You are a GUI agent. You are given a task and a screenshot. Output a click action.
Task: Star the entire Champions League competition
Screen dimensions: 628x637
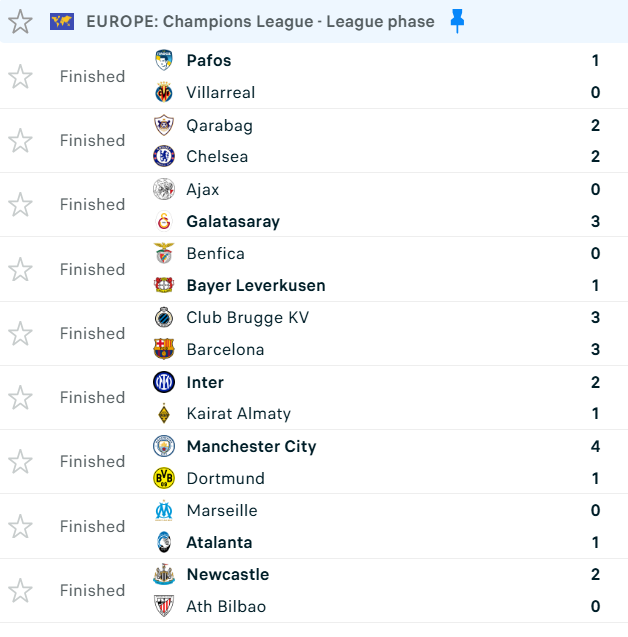coord(20,21)
